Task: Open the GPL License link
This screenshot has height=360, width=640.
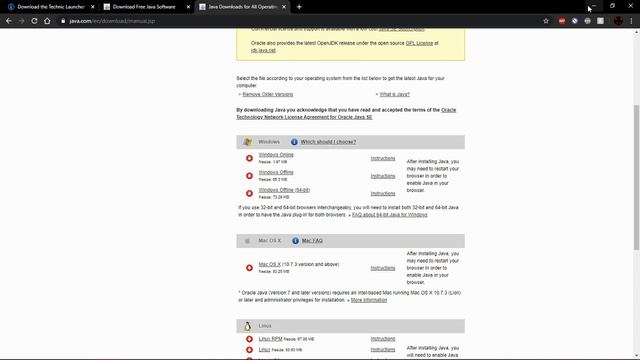Action: [x=419, y=43]
